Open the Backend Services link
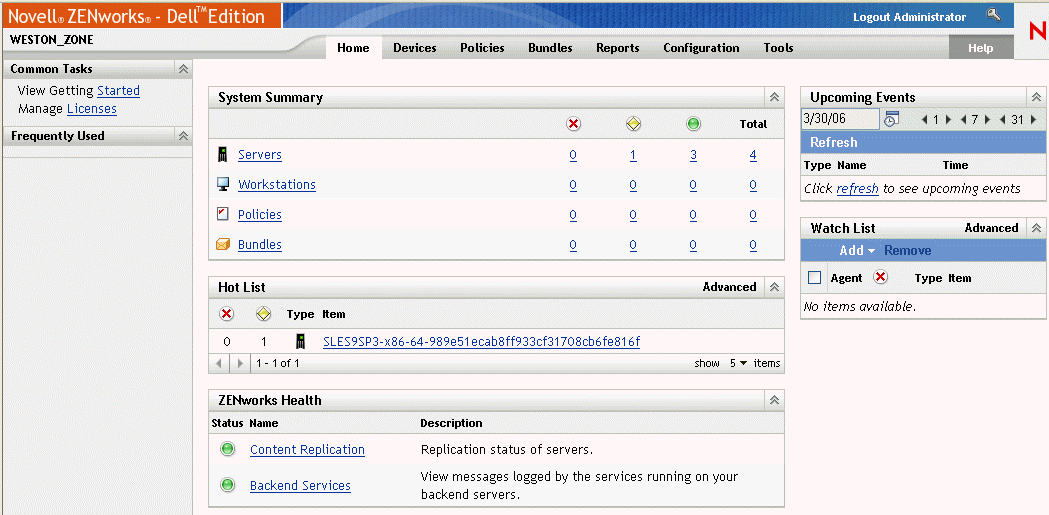1049x515 pixels. point(300,486)
